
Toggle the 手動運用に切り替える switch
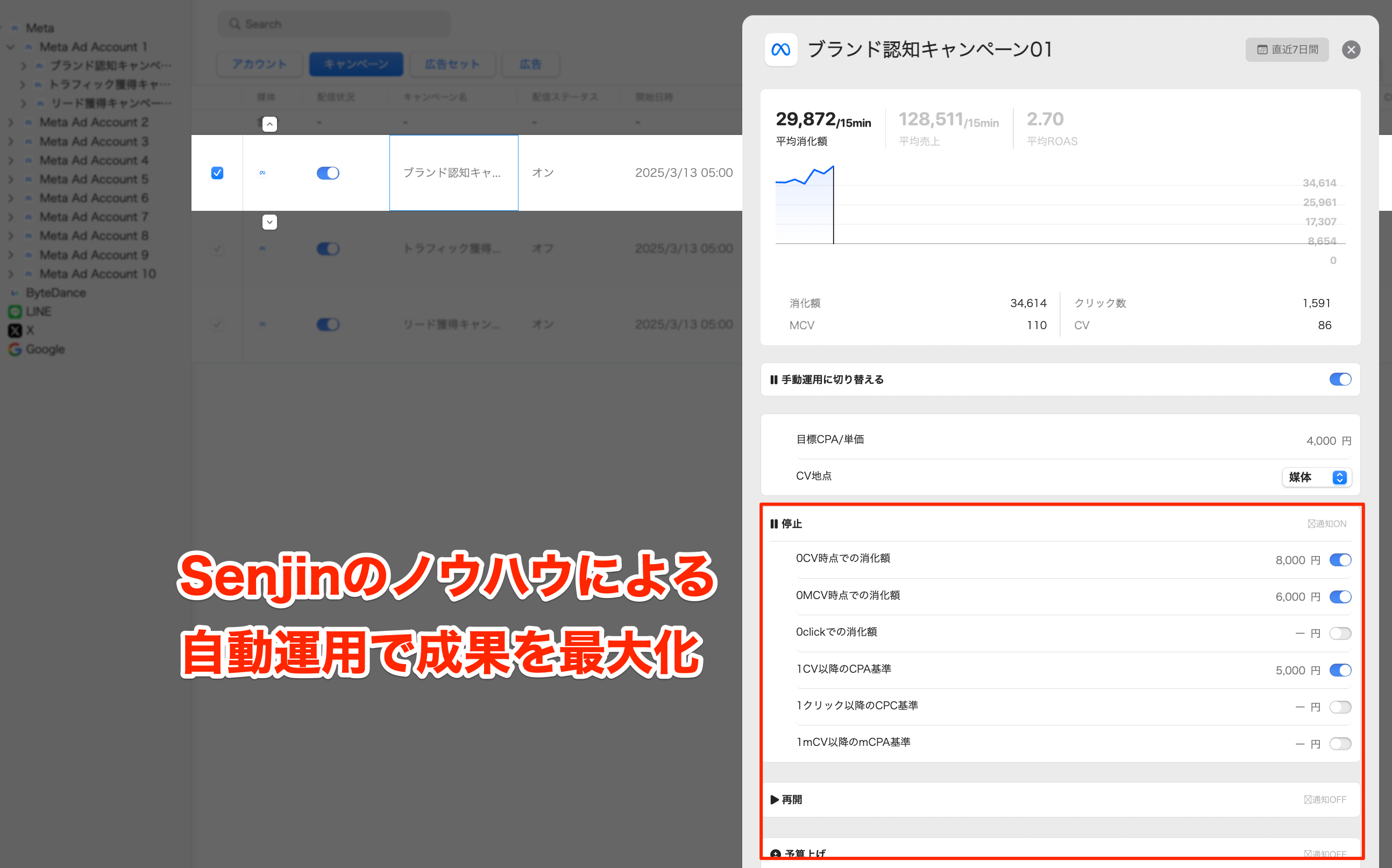1340,379
